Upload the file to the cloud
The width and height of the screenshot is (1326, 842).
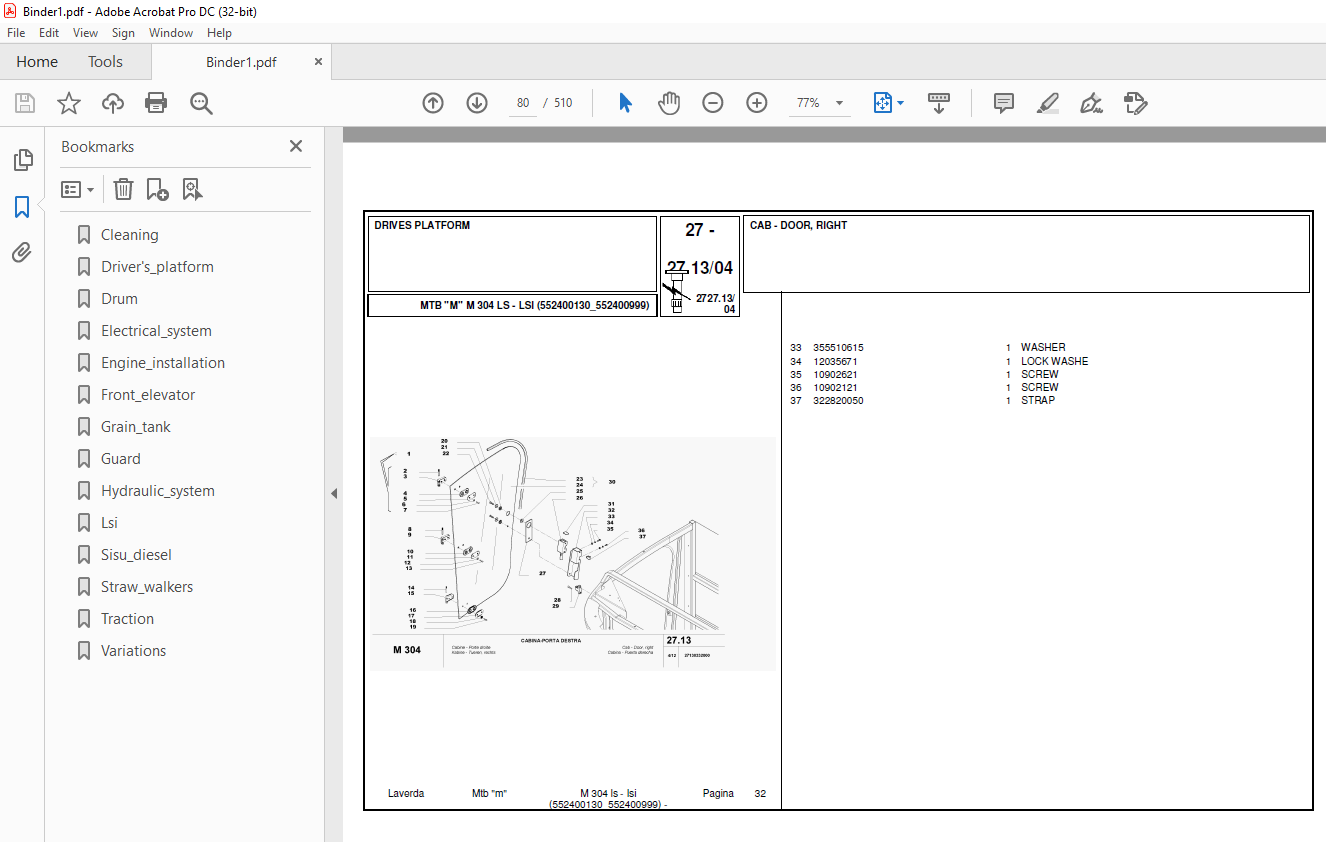(x=113, y=103)
